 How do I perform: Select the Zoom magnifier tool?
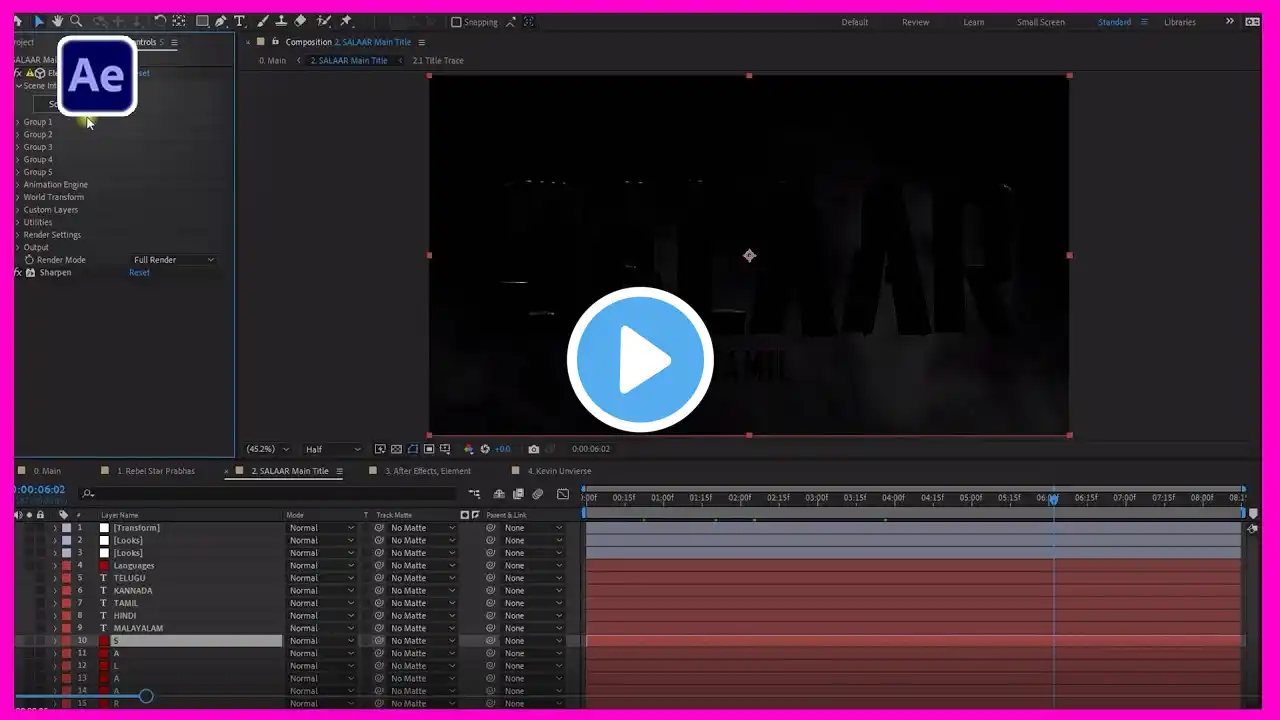point(76,21)
